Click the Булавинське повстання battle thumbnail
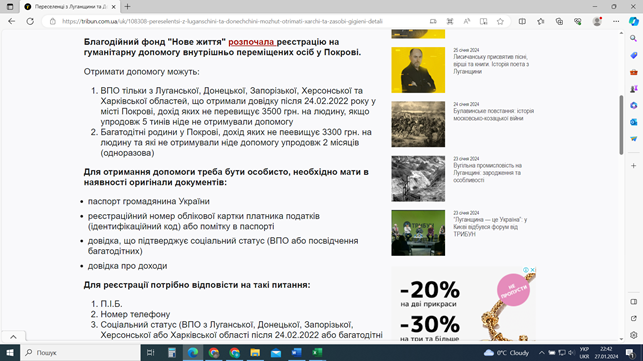 (418, 124)
